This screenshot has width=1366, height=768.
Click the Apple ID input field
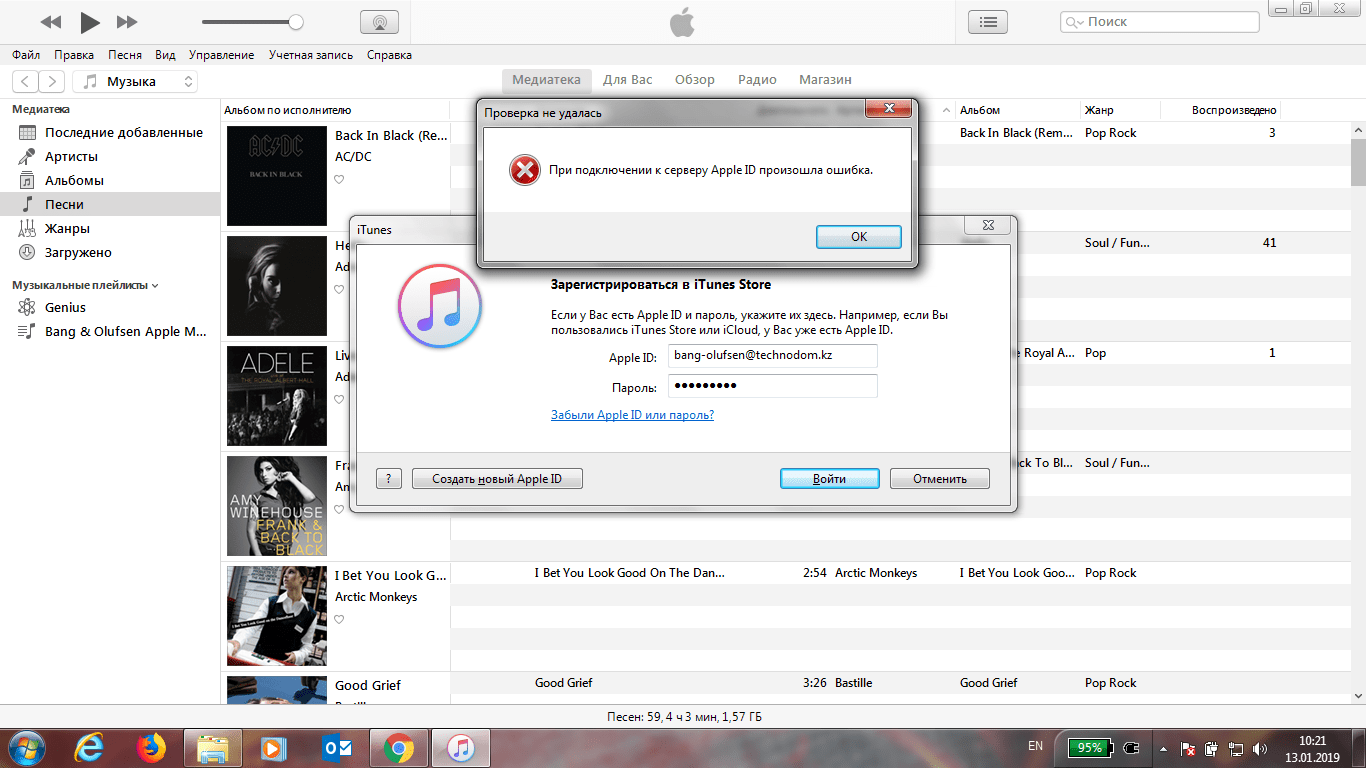pos(772,356)
